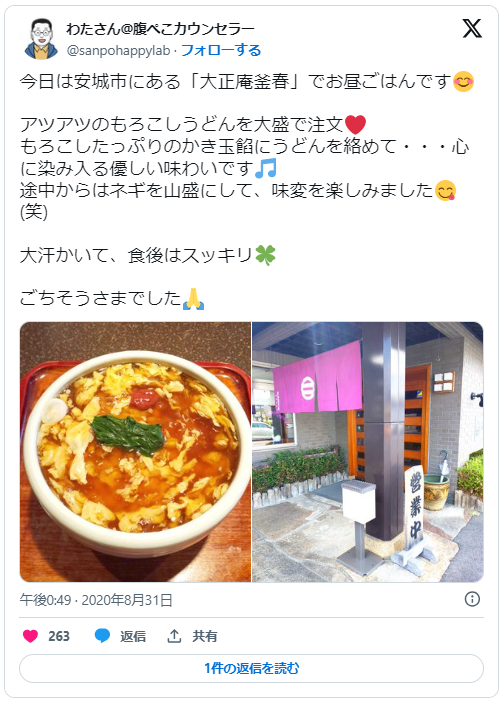Click the pink heart like icon

click(x=30, y=636)
